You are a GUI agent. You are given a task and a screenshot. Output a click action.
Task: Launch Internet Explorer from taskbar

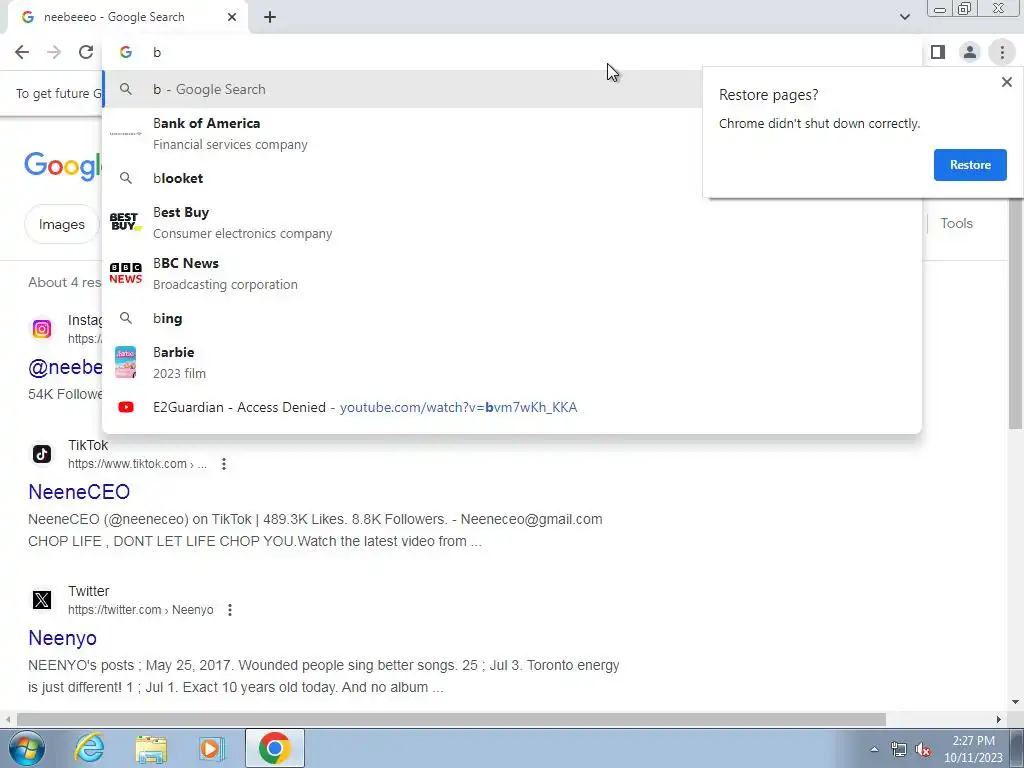click(x=89, y=748)
